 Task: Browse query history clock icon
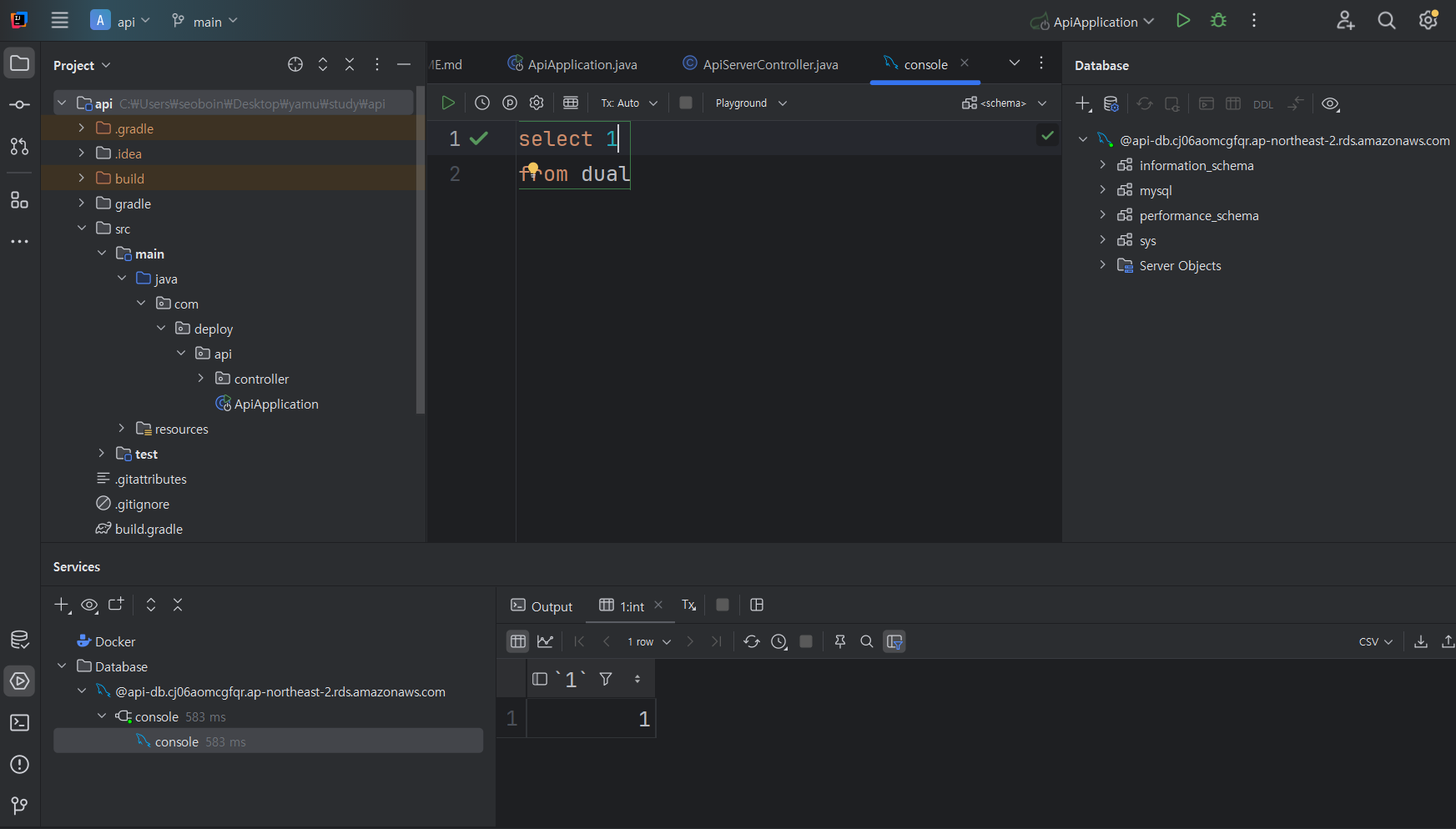482,103
